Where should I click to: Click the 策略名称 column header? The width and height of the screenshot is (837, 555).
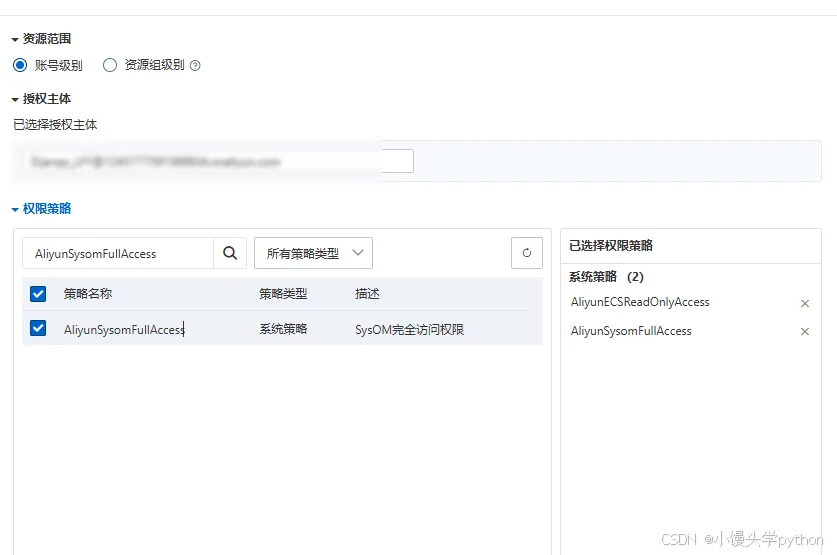point(88,294)
